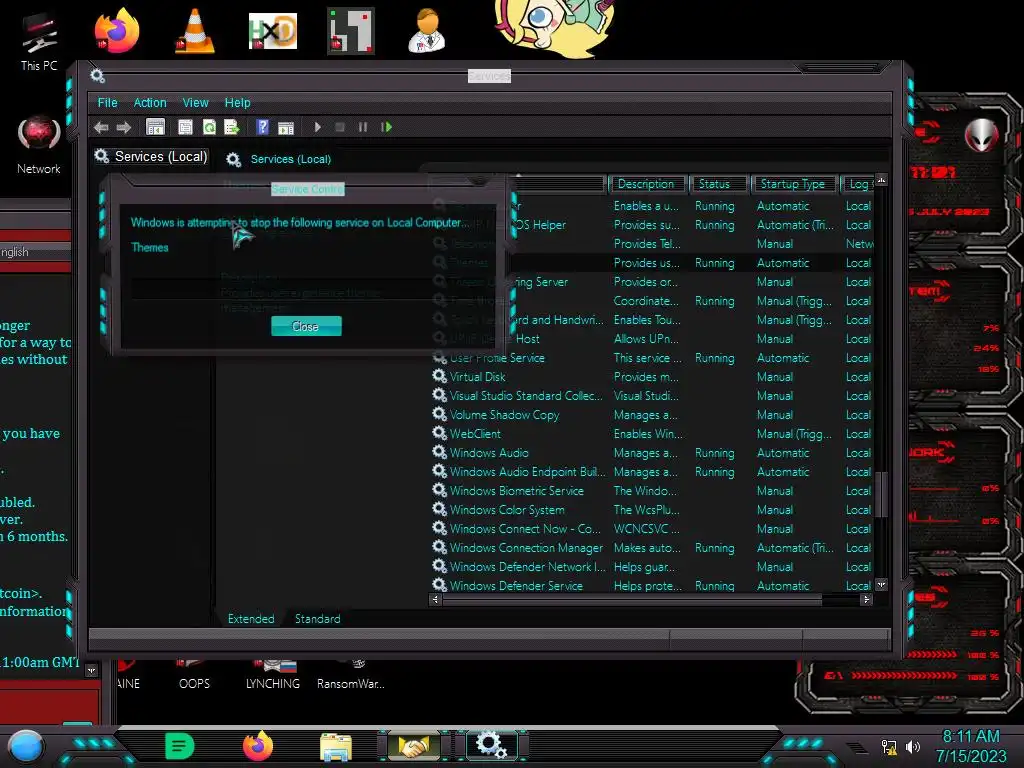Select Windows Audio Endpoint Builder service
The width and height of the screenshot is (1024, 768).
(653, 472)
